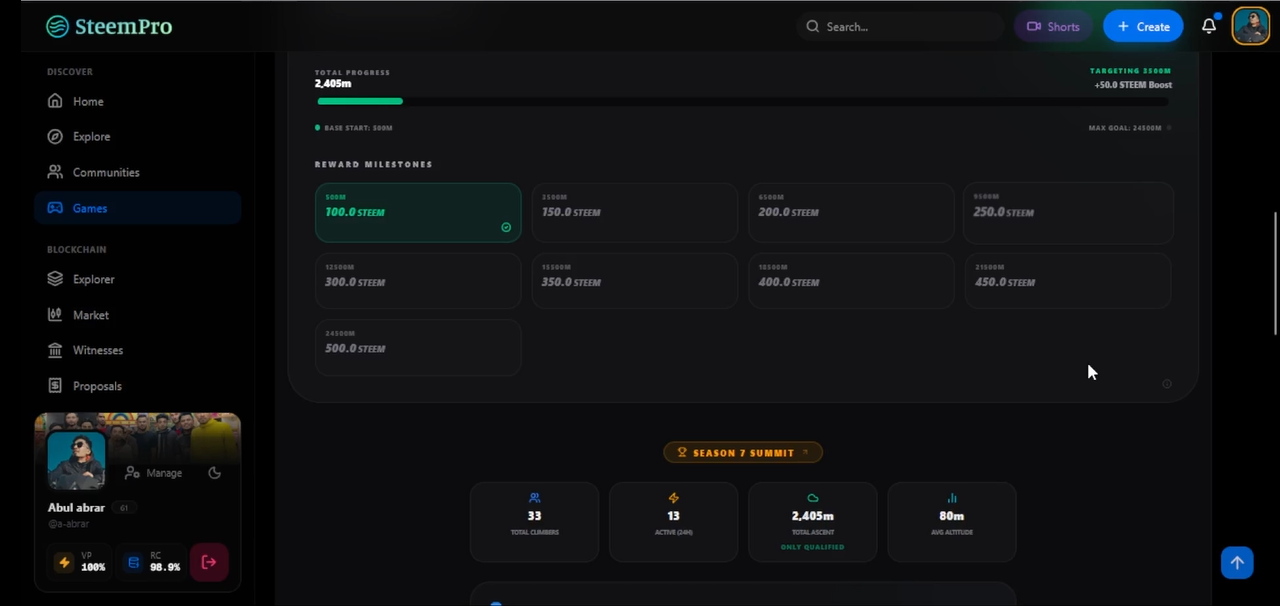Click the Abul abrar profile name
This screenshot has width=1280, height=606.
pyautogui.click(x=76, y=507)
